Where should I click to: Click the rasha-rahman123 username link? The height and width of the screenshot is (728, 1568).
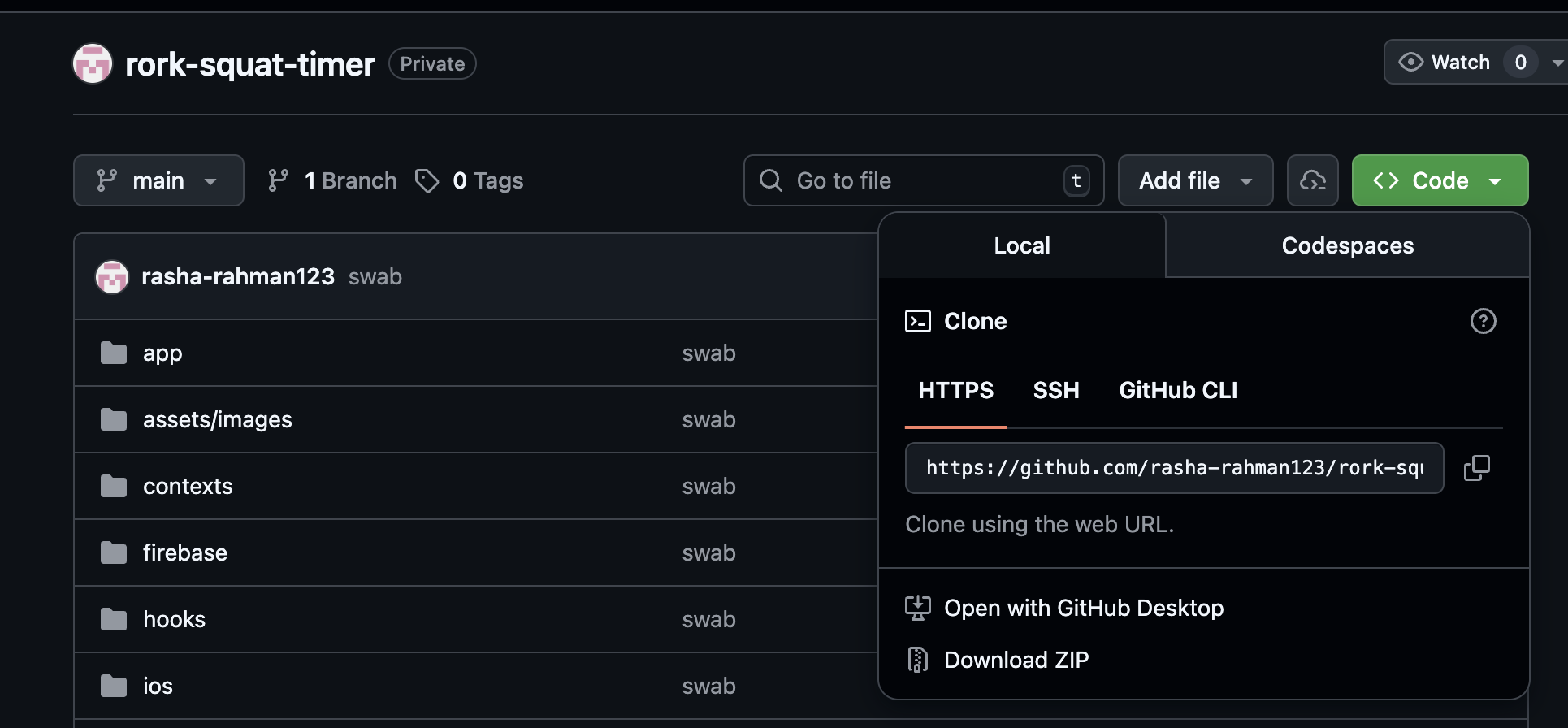[238, 276]
